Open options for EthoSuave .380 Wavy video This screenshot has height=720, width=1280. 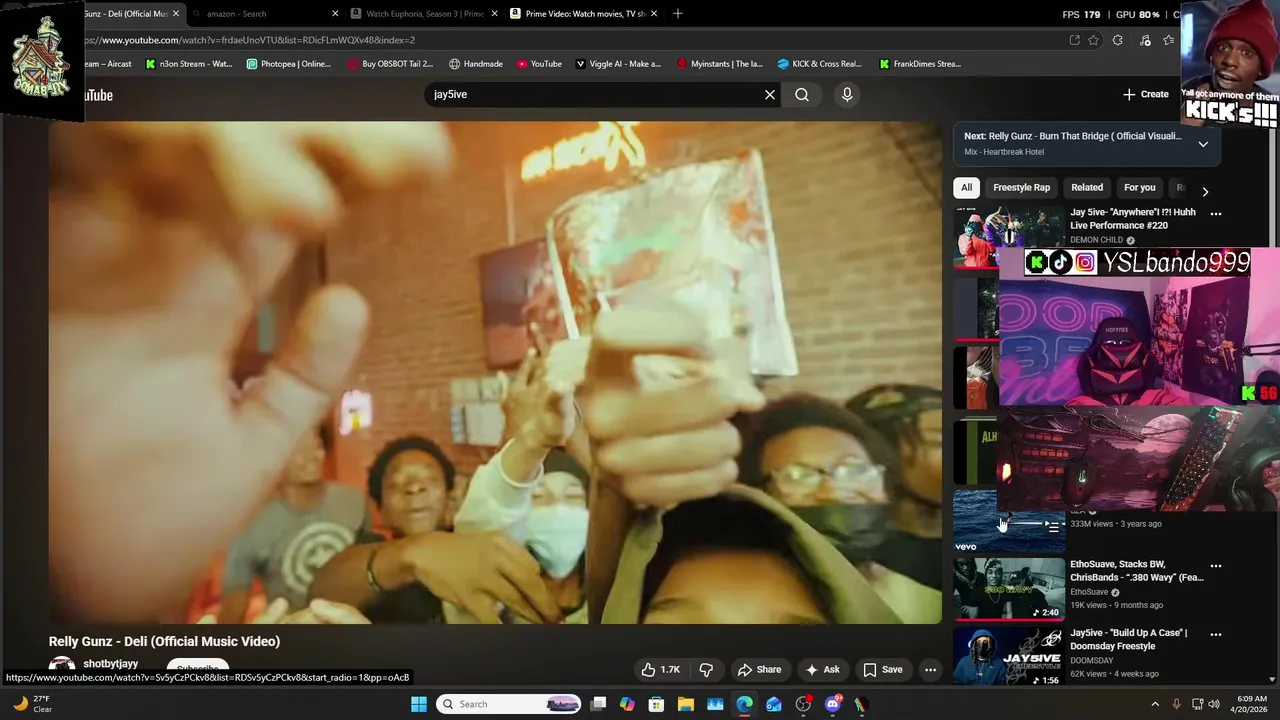pyautogui.click(x=1216, y=565)
